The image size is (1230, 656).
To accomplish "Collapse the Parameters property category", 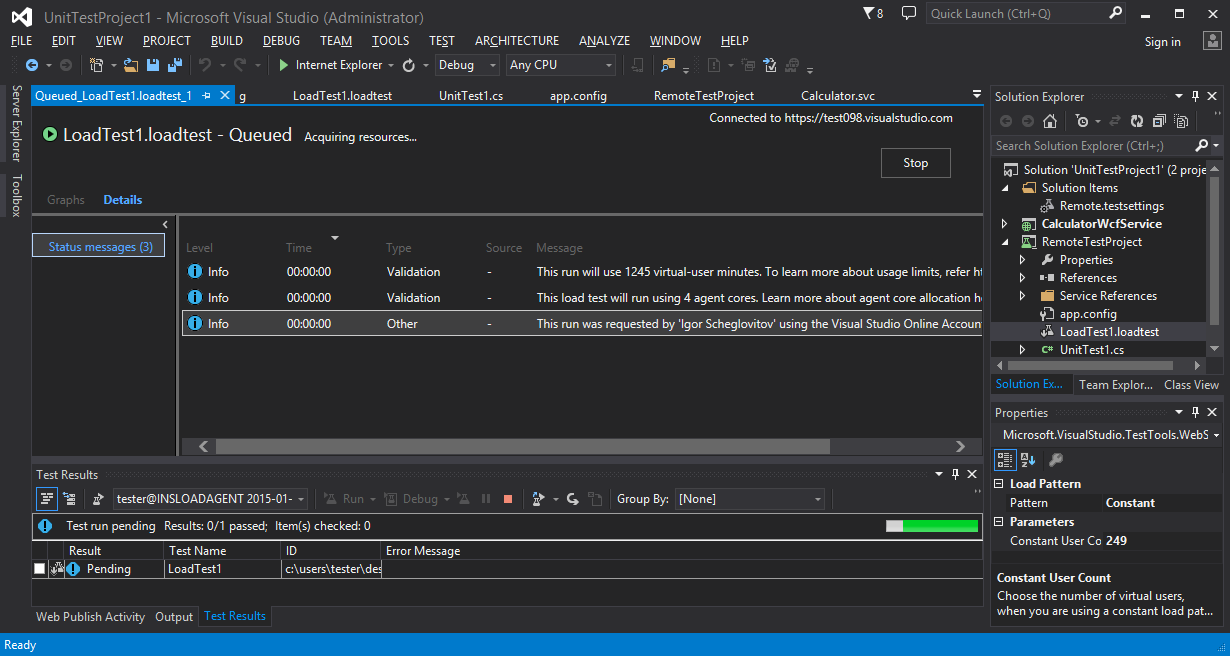I will [x=1000, y=522].
